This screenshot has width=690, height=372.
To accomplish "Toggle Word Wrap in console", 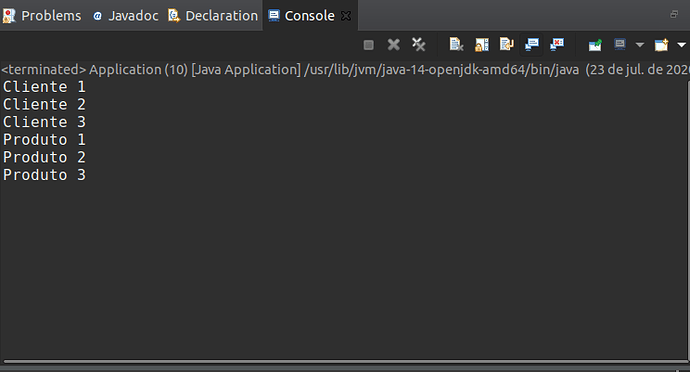I will tap(506, 44).
